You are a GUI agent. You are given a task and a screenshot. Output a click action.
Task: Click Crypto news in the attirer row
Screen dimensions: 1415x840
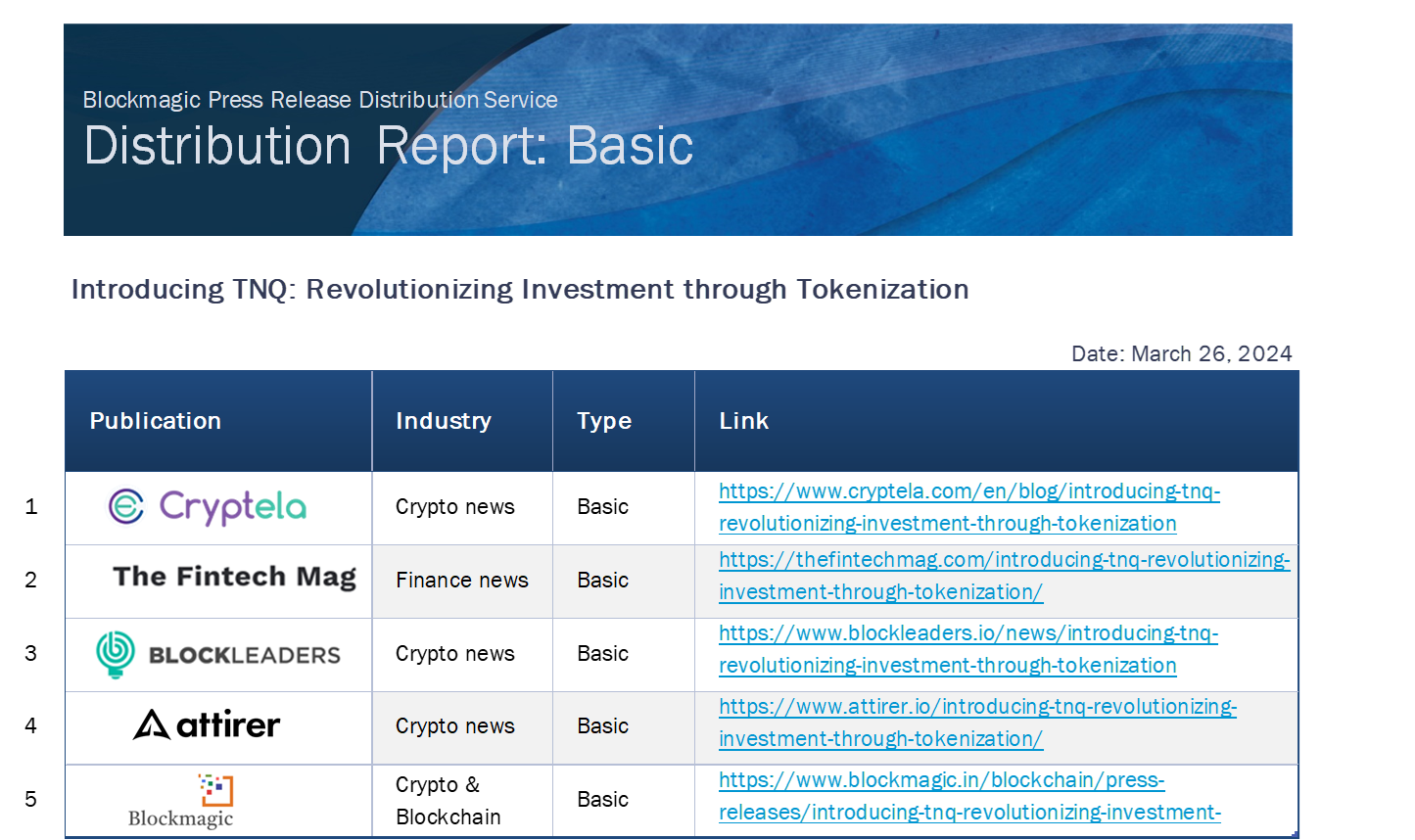[455, 726]
